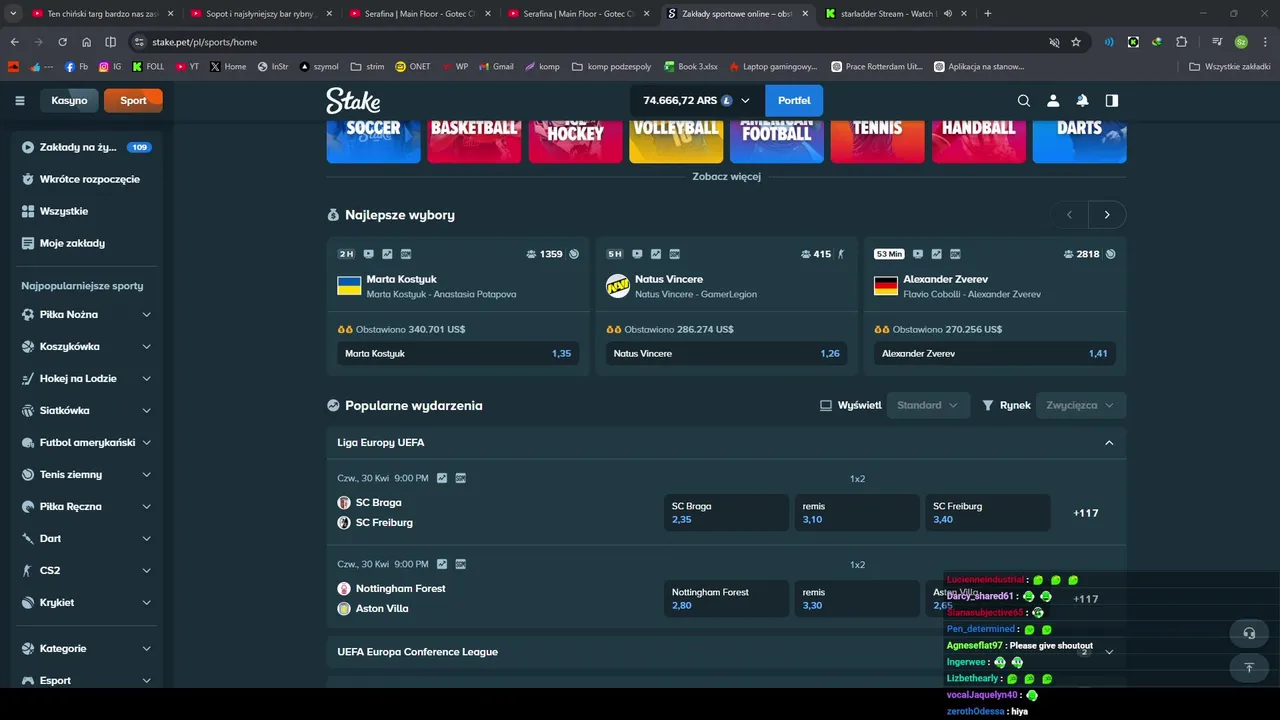Reload the page in the browser
Viewport: 1280px width, 720px height.
coord(62,42)
